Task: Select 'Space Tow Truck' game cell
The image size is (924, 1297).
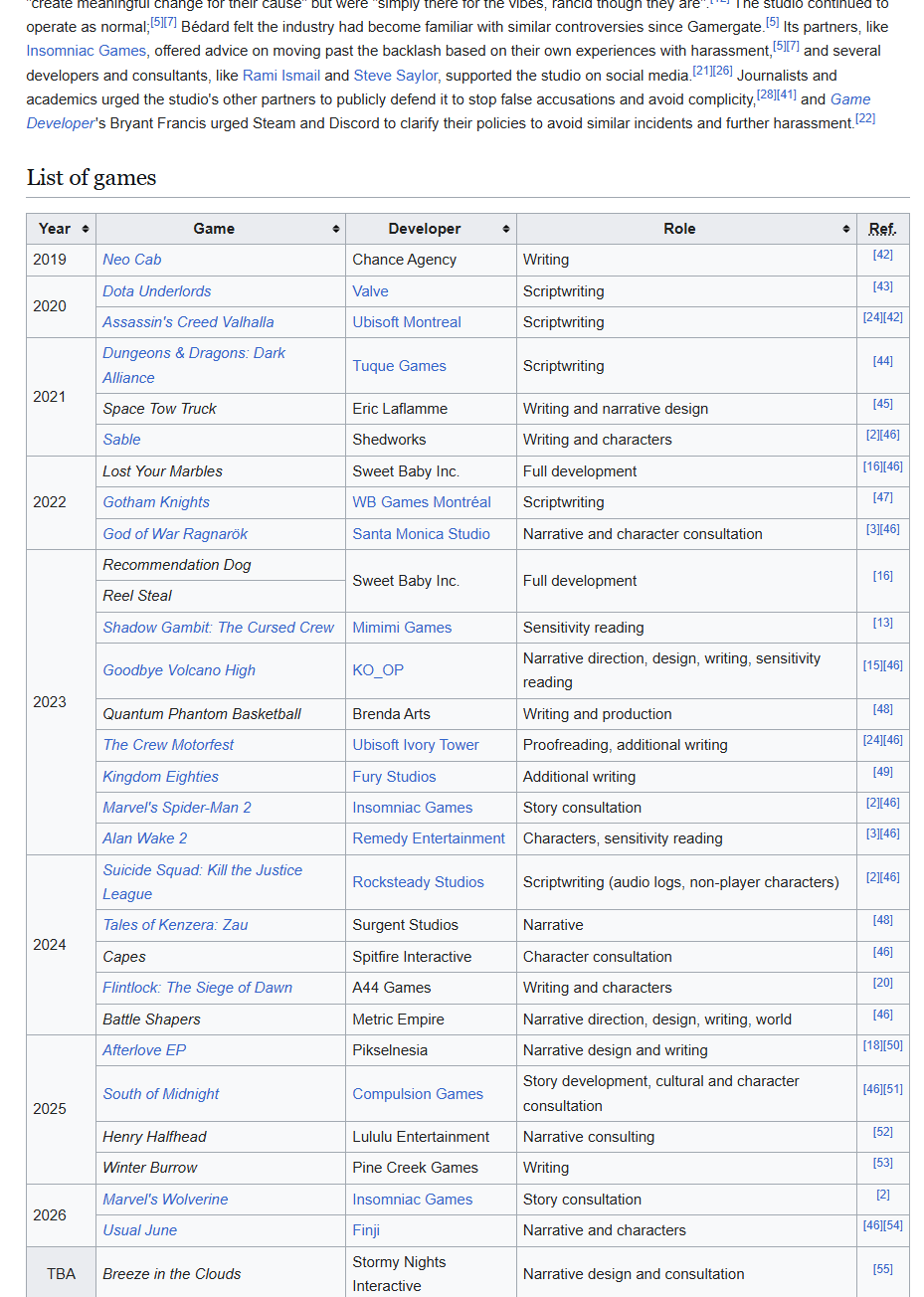Action: pos(221,409)
